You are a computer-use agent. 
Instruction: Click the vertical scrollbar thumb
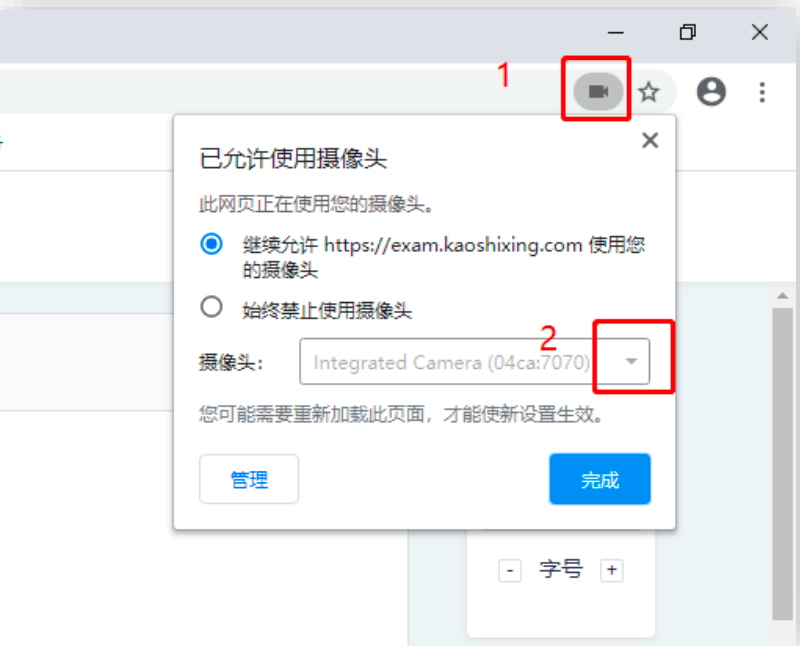pyautogui.click(x=782, y=463)
